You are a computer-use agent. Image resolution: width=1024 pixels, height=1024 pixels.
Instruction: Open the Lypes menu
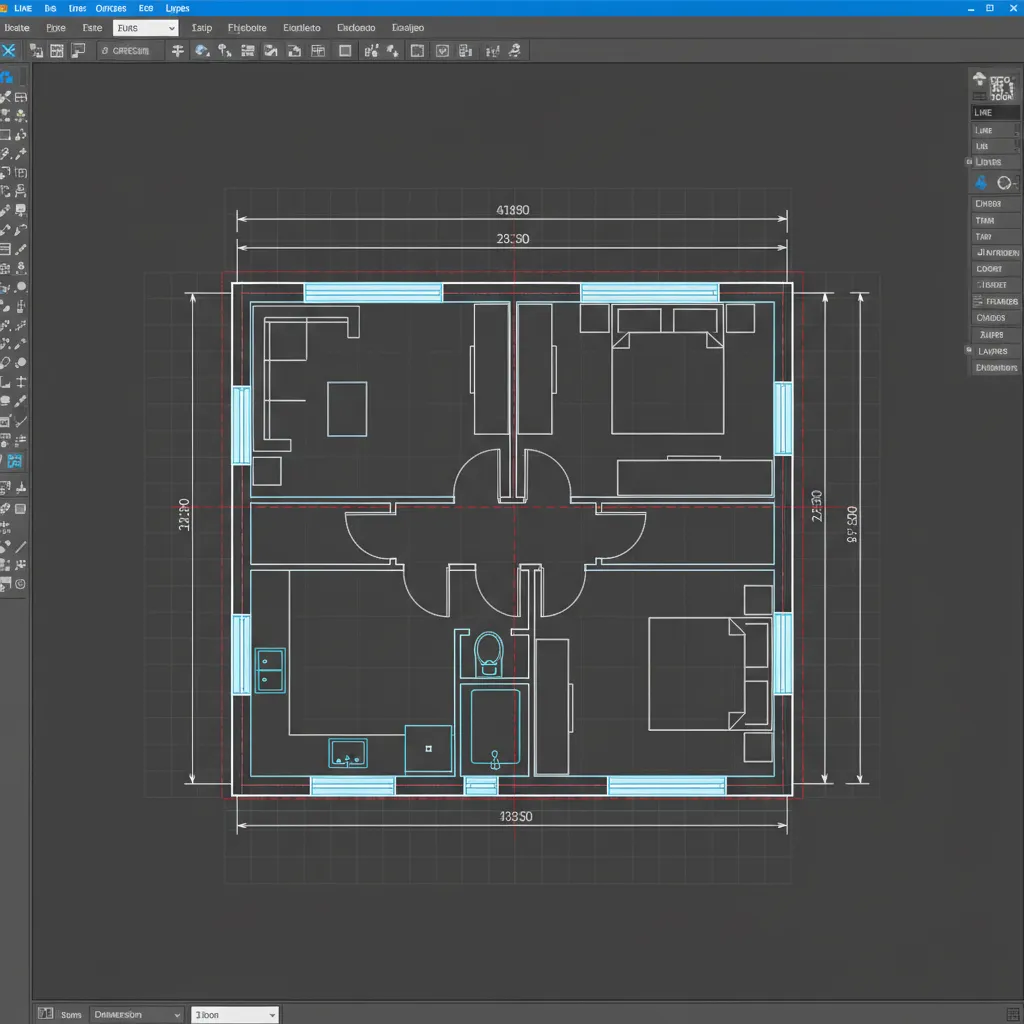click(x=178, y=8)
